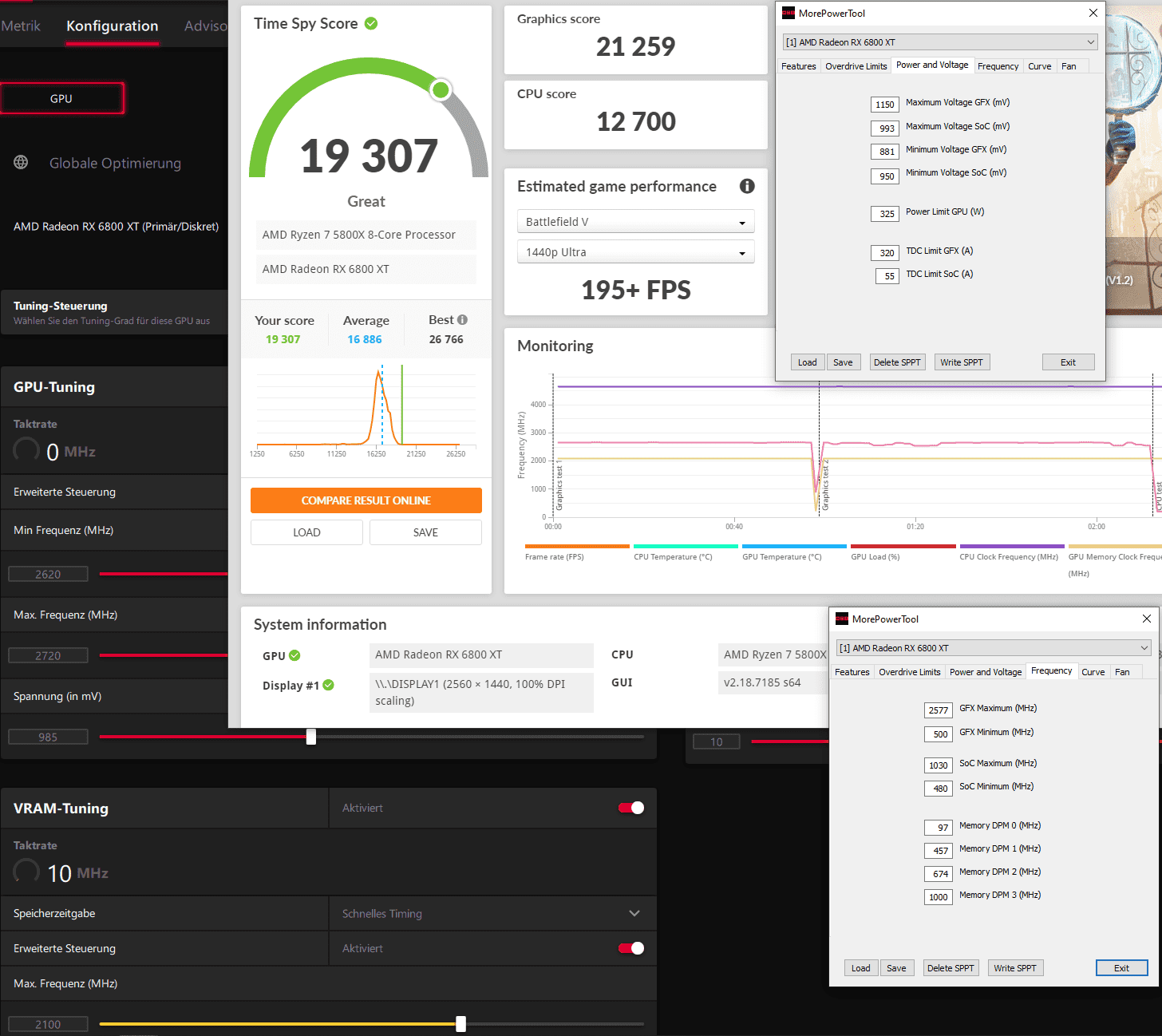Click the MorePowerTool app icon in the upper window title bar
Image resolution: width=1162 pixels, height=1036 pixels.
coord(788,13)
